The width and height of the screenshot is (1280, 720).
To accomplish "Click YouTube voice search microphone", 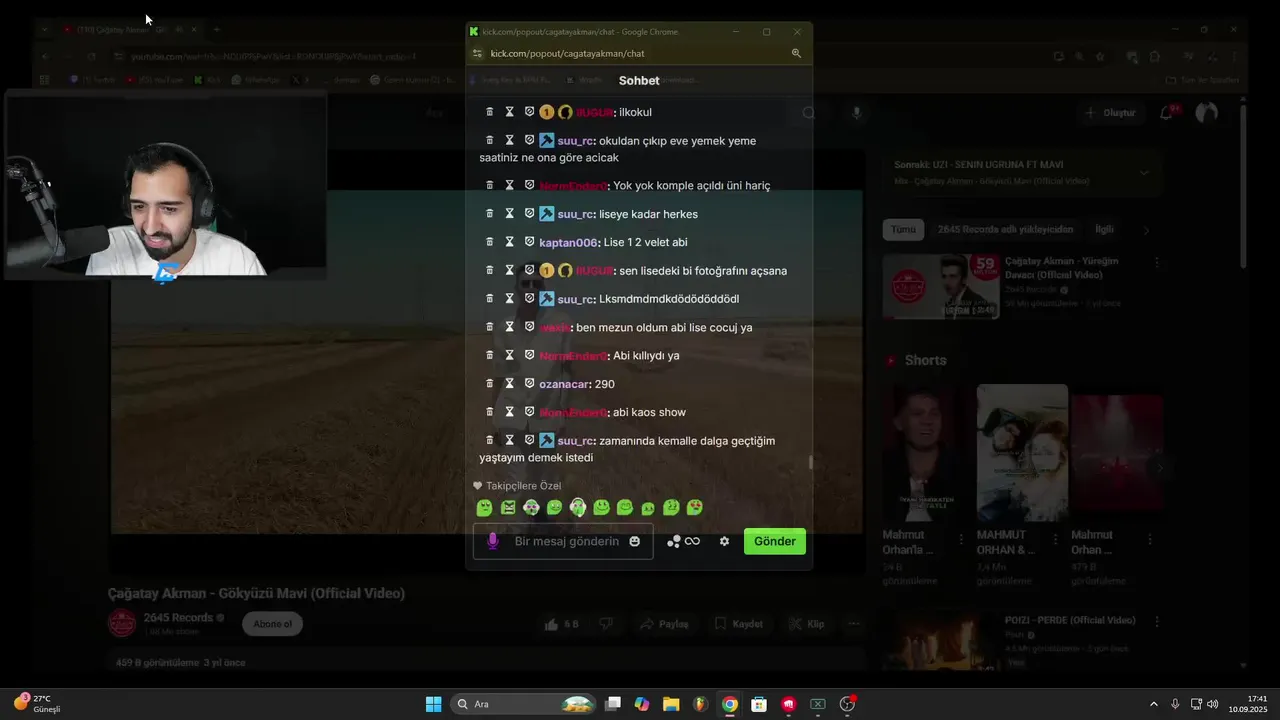I will click(x=856, y=113).
